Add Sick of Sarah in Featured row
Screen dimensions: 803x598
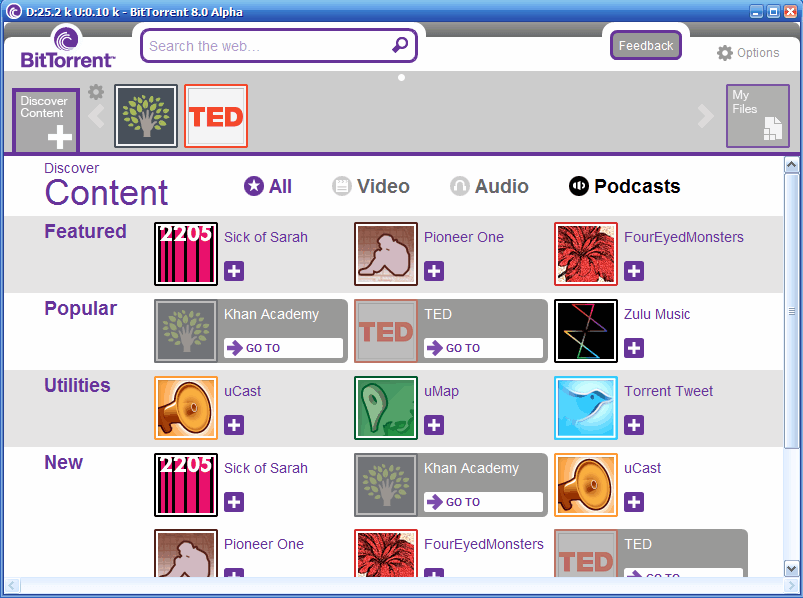[234, 271]
